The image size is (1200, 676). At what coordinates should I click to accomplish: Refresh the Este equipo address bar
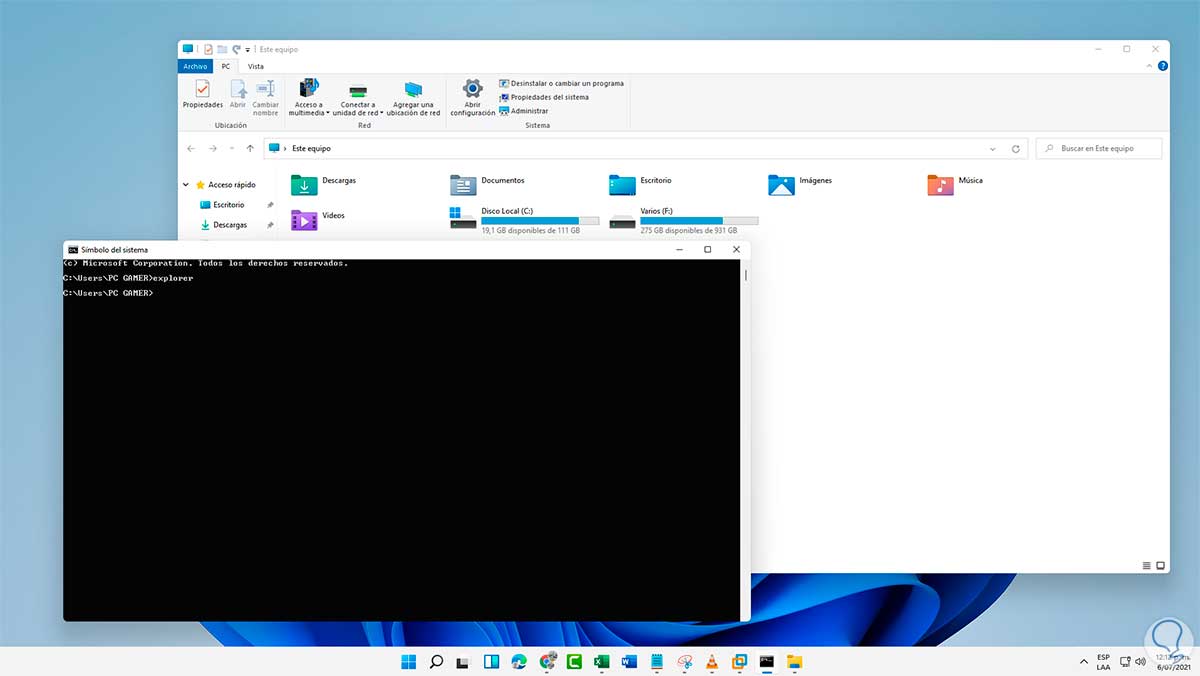point(1016,148)
